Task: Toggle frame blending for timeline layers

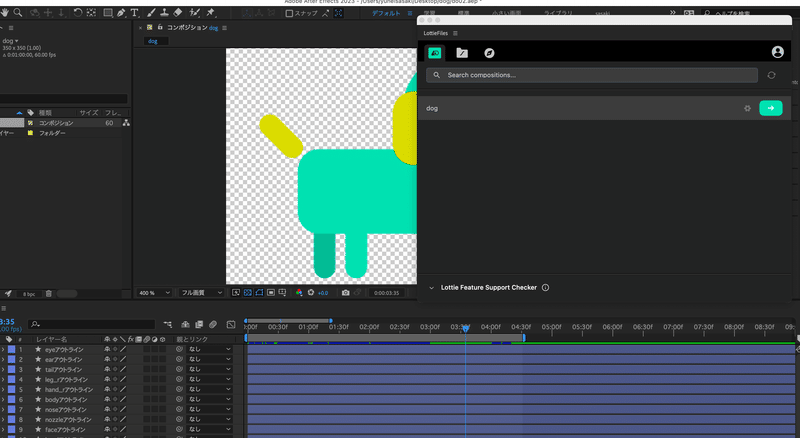Action: (199, 324)
